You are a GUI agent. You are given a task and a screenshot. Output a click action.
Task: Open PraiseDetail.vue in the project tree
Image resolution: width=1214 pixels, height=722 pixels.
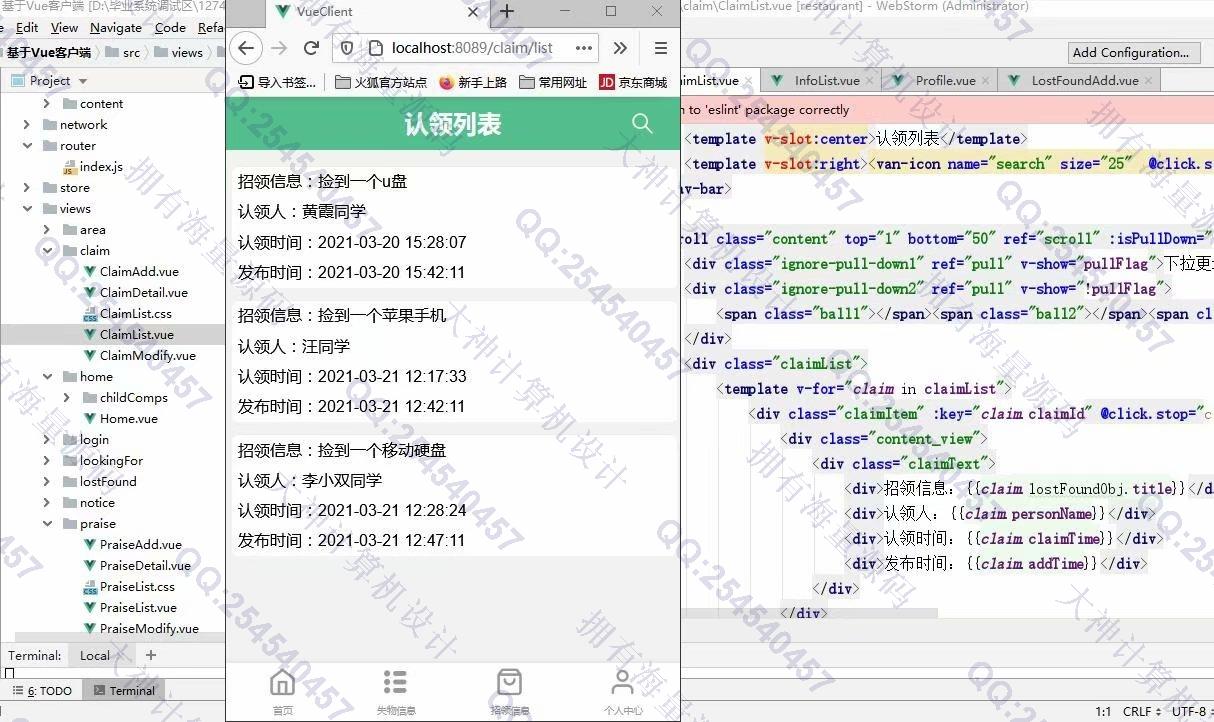pyautogui.click(x=137, y=565)
